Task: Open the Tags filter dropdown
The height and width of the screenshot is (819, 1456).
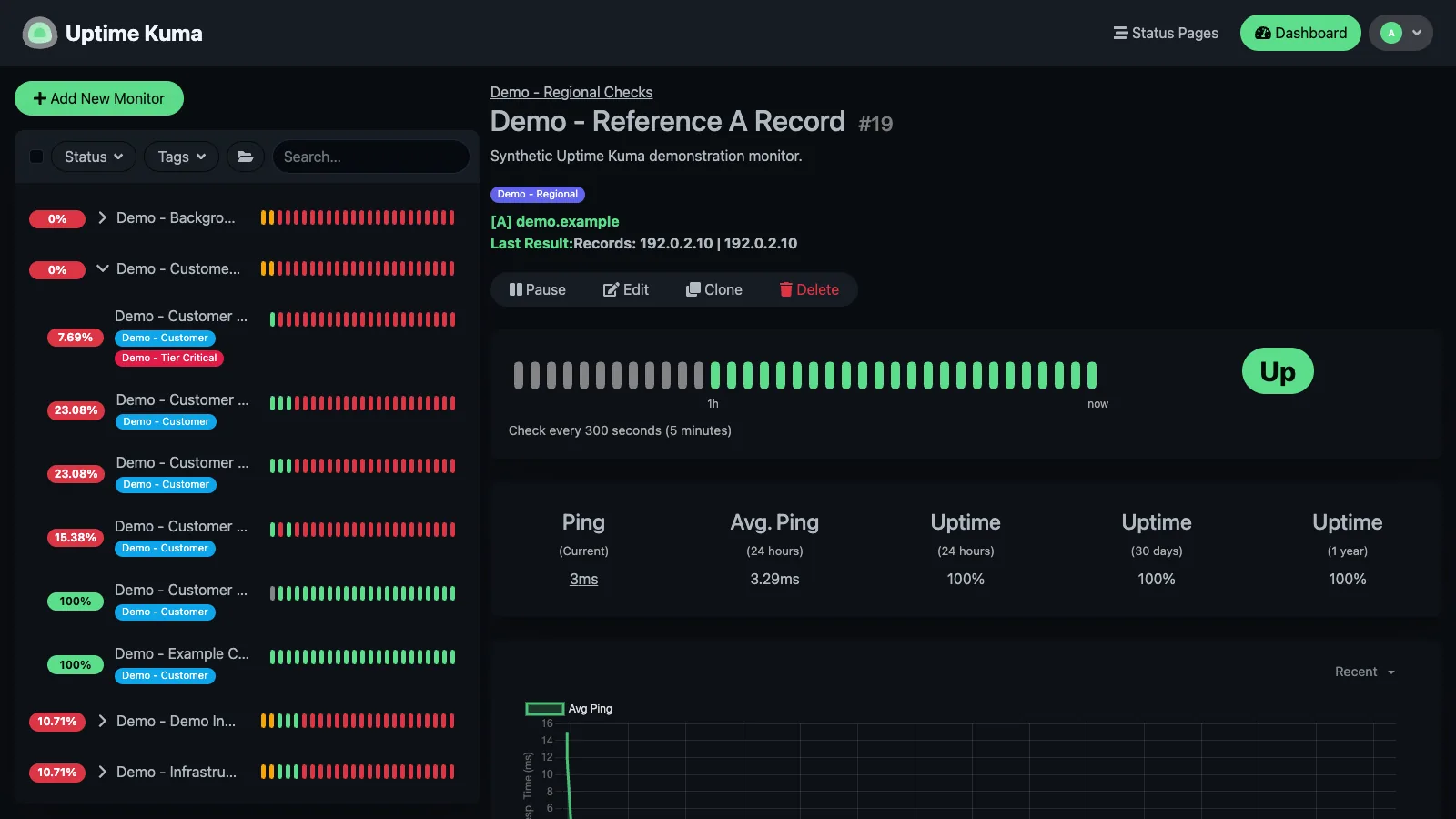Action: 182,157
